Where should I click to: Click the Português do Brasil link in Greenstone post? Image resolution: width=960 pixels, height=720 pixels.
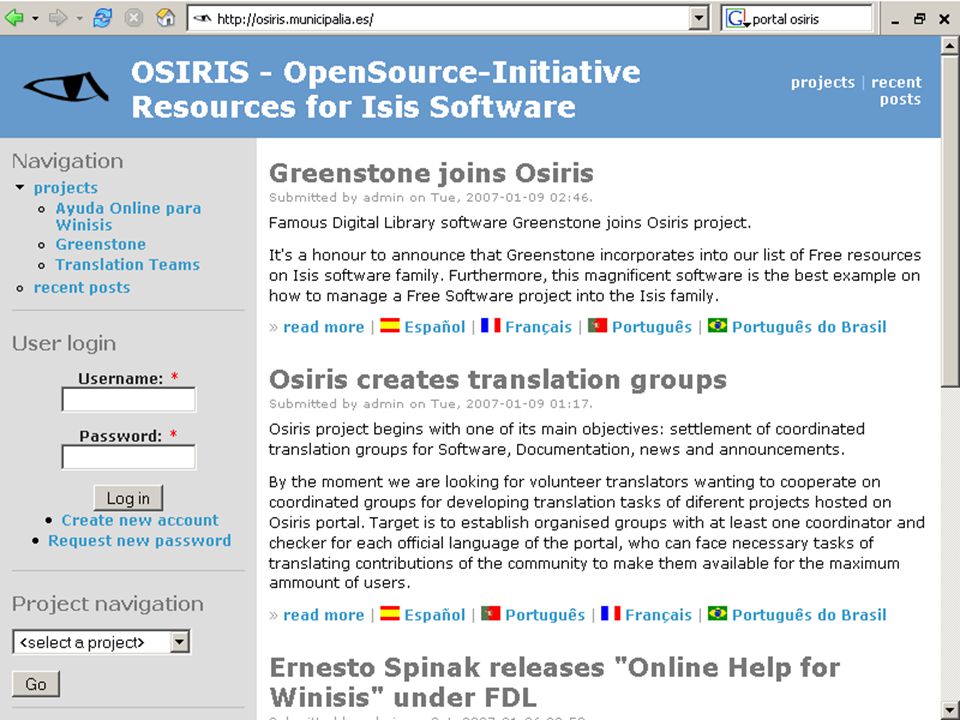click(809, 327)
